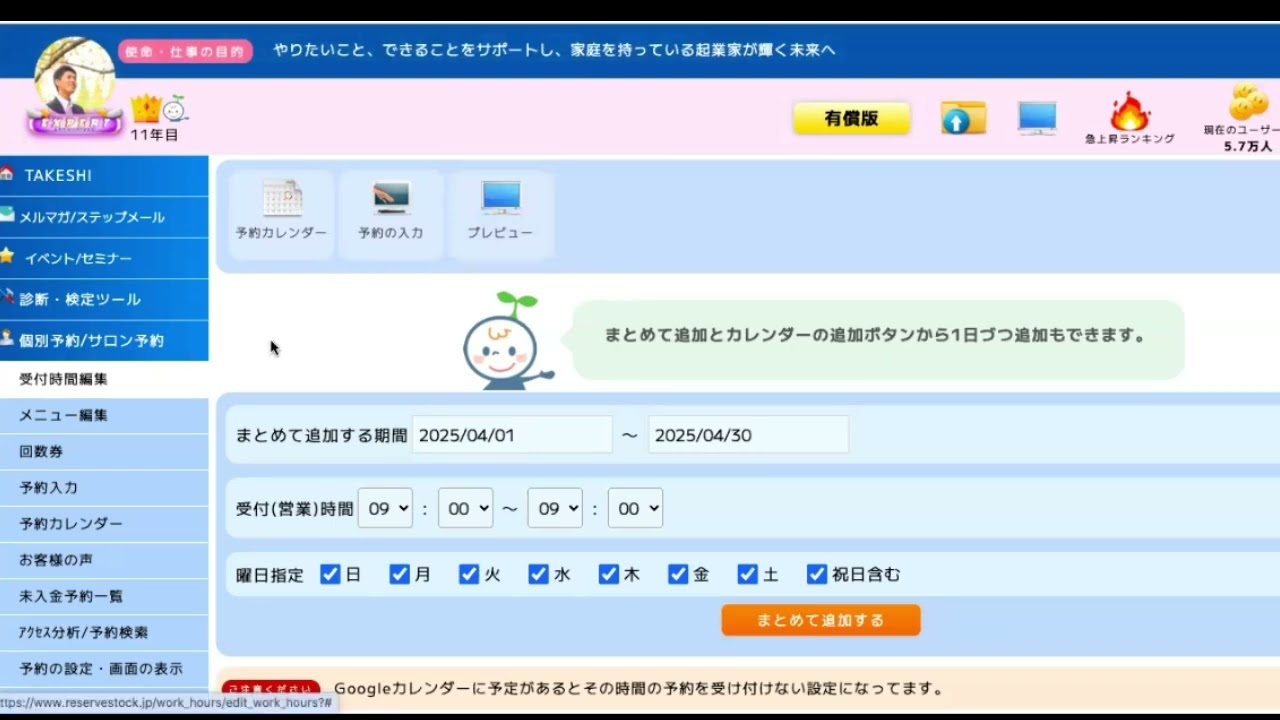Open the orange upload folder icon
1280x720 pixels.
tap(961, 117)
